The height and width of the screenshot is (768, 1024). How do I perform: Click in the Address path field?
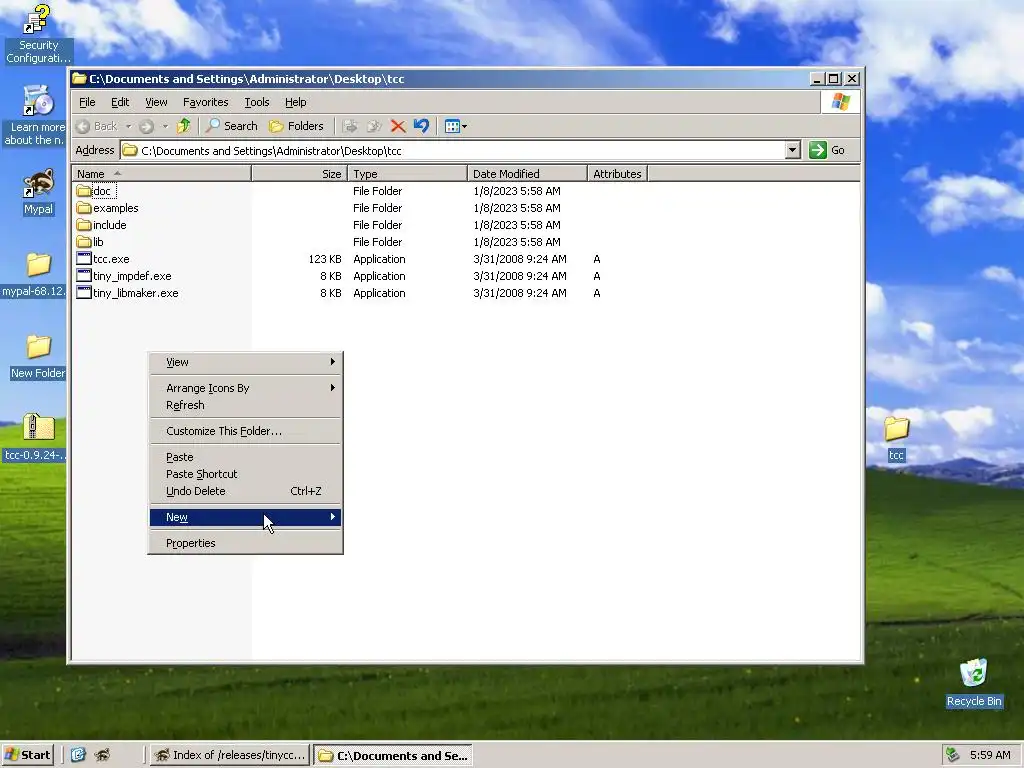click(452, 150)
